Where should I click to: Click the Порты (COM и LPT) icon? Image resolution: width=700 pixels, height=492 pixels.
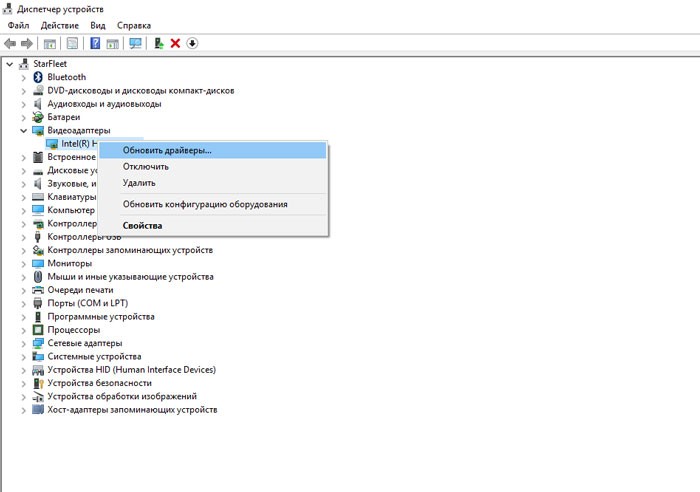click(38, 303)
